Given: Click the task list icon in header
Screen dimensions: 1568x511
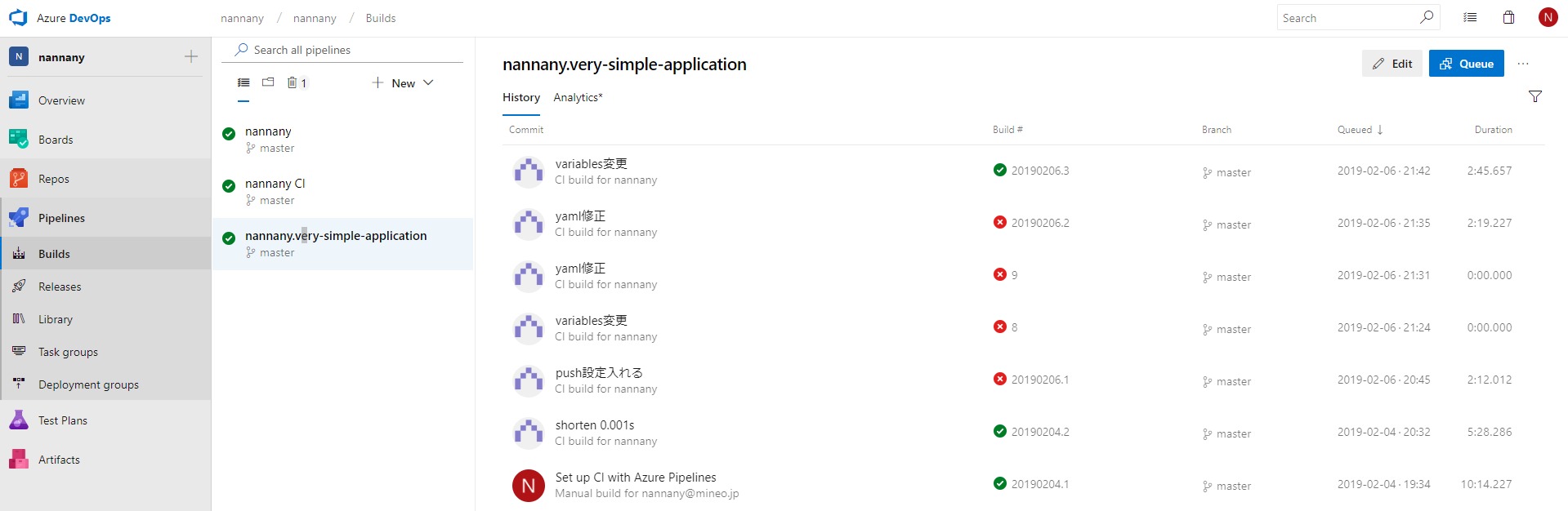Looking at the screenshot, I should point(1470,18).
